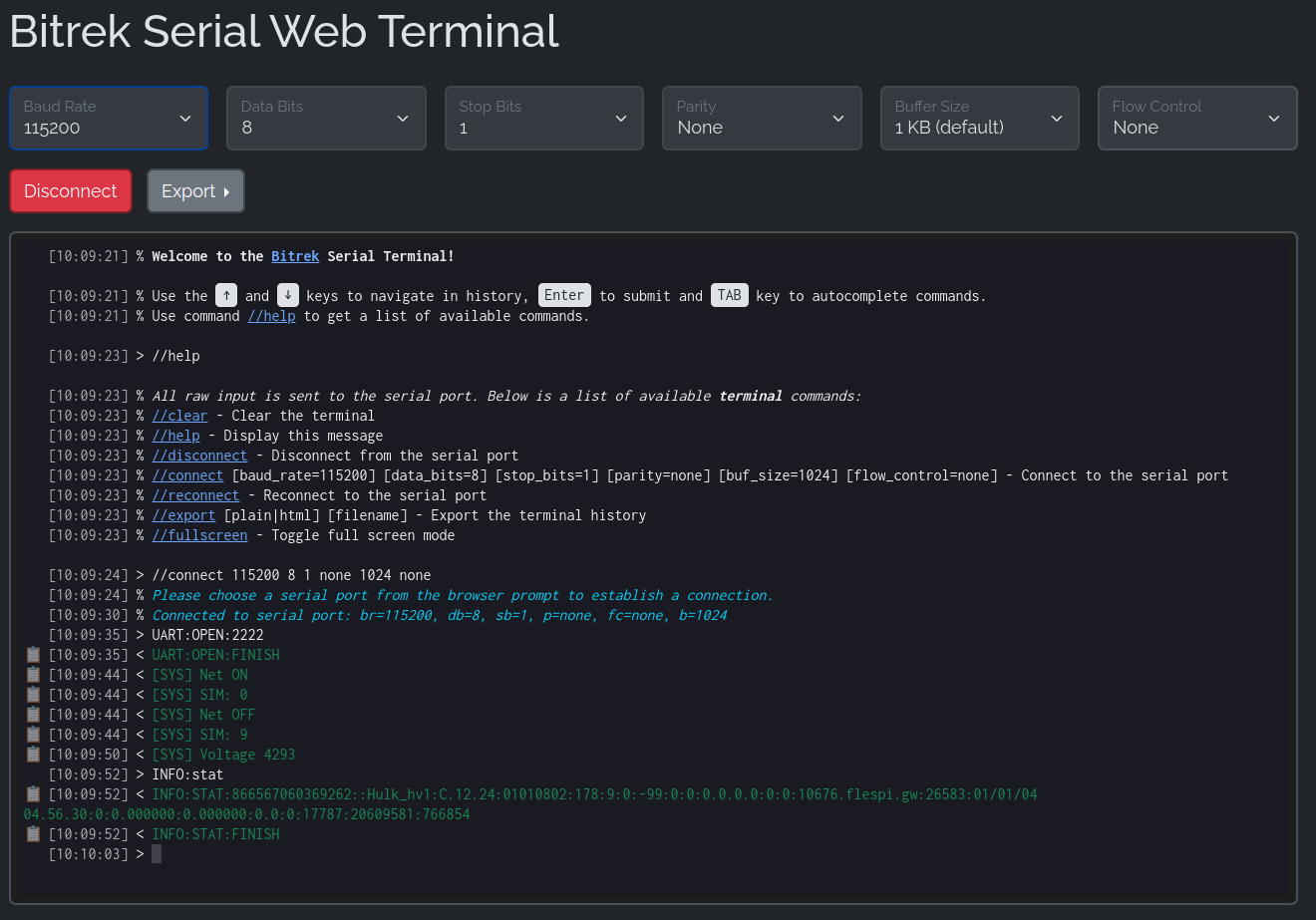Click the '[SYS] Voltage 4293' response text
Screen dimensions: 1316x920
click(x=223, y=755)
